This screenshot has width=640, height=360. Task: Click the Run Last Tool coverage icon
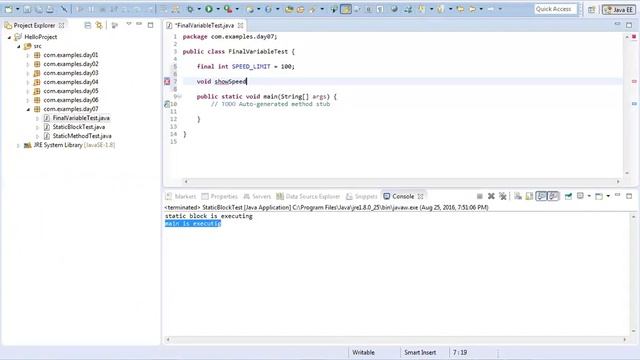coord(228,9)
